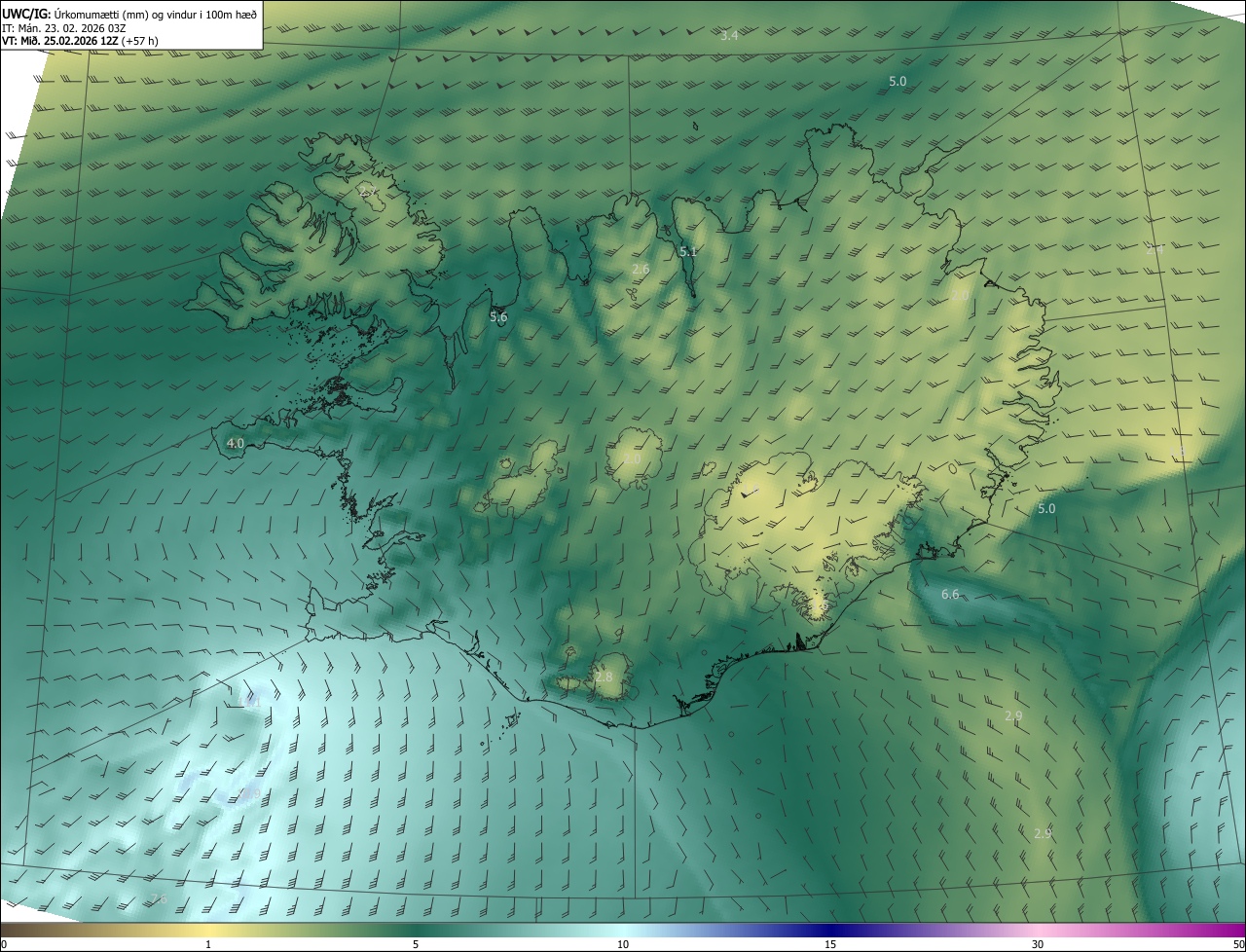Screen dimensions: 1246x952
Task: Click the color scale tick label 50
Action: pyautogui.click(x=1238, y=944)
